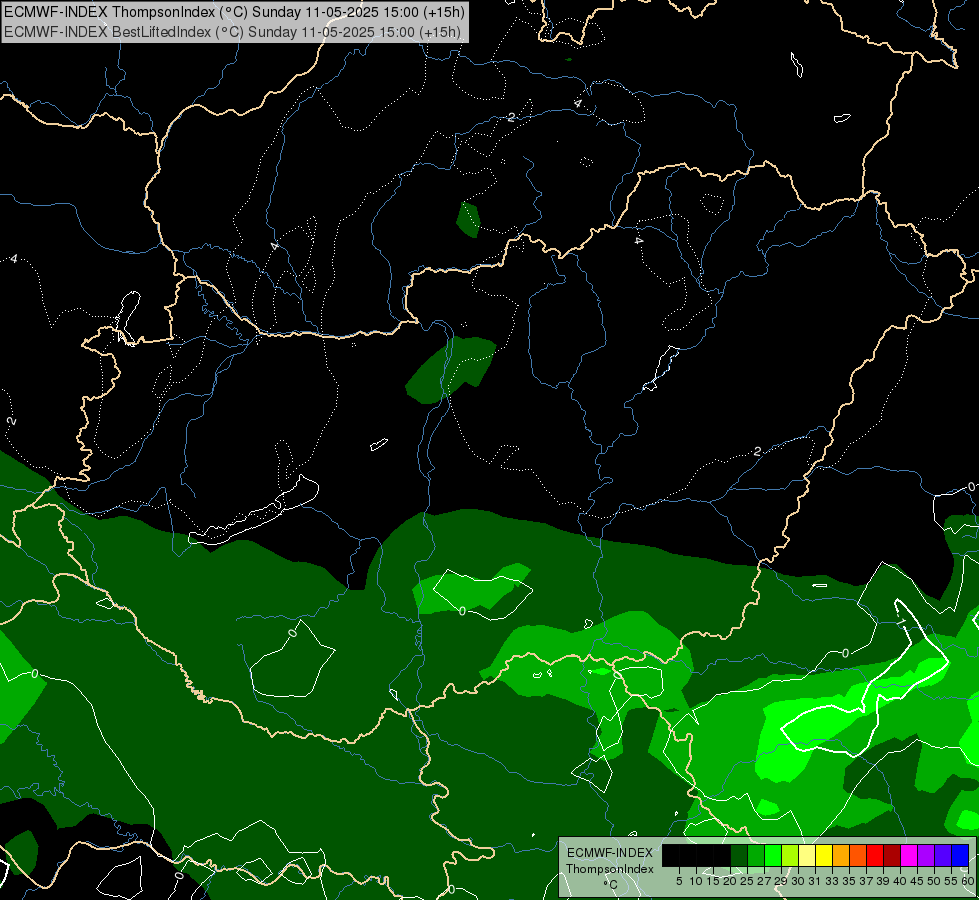This screenshot has height=900, width=979.
Task: Click legend tick value 37
Action: click(x=866, y=881)
